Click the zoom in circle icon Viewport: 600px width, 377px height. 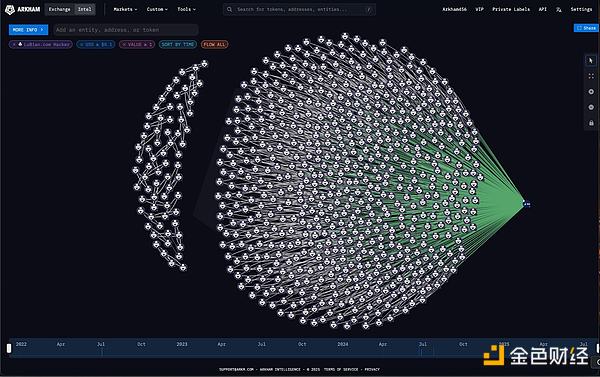pyautogui.click(x=591, y=92)
